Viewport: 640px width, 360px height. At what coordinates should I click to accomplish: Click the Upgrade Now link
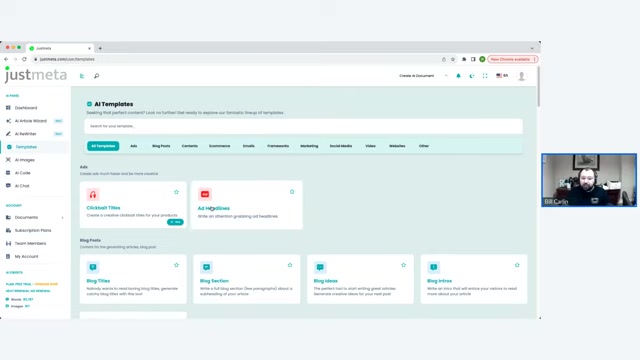coord(46,284)
